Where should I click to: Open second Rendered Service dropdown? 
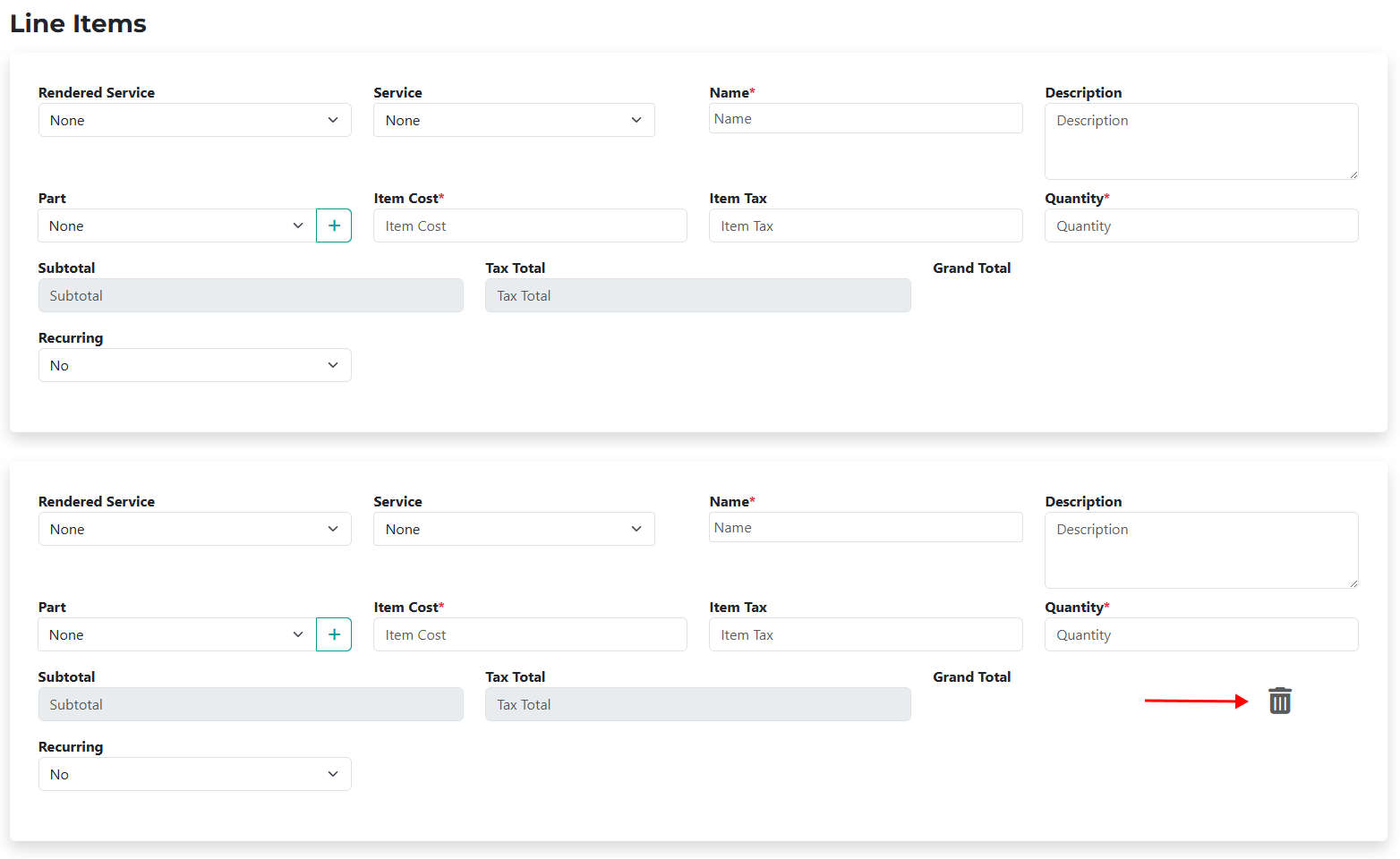[194, 529]
